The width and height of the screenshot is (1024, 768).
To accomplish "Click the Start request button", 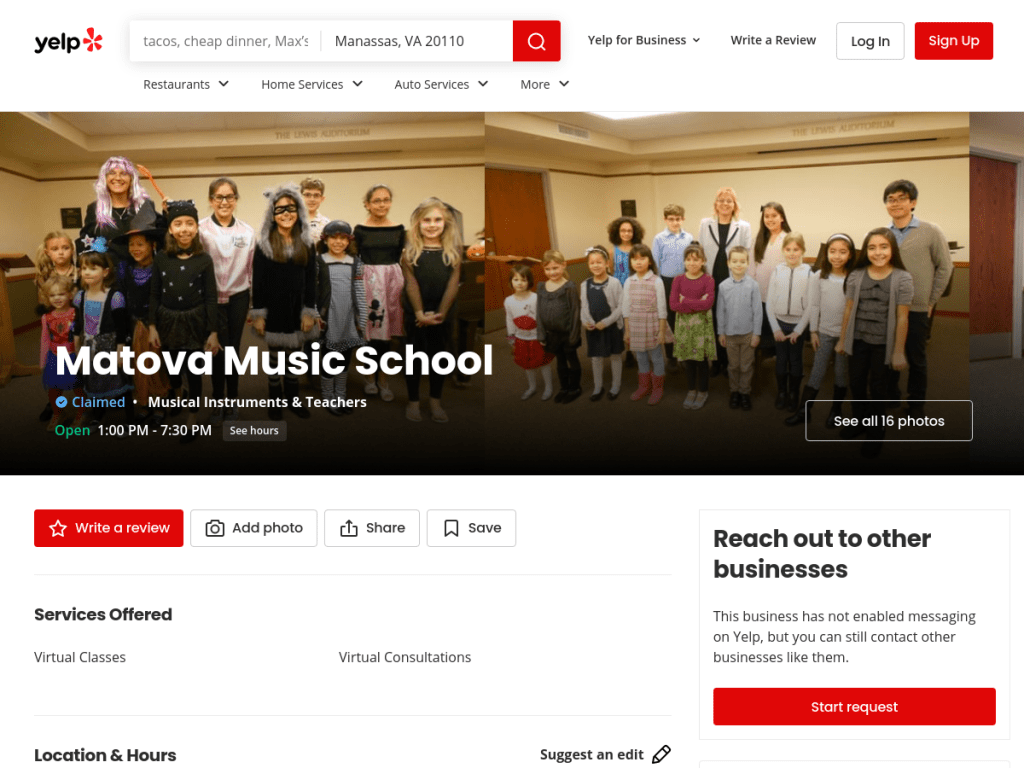I will click(x=854, y=707).
